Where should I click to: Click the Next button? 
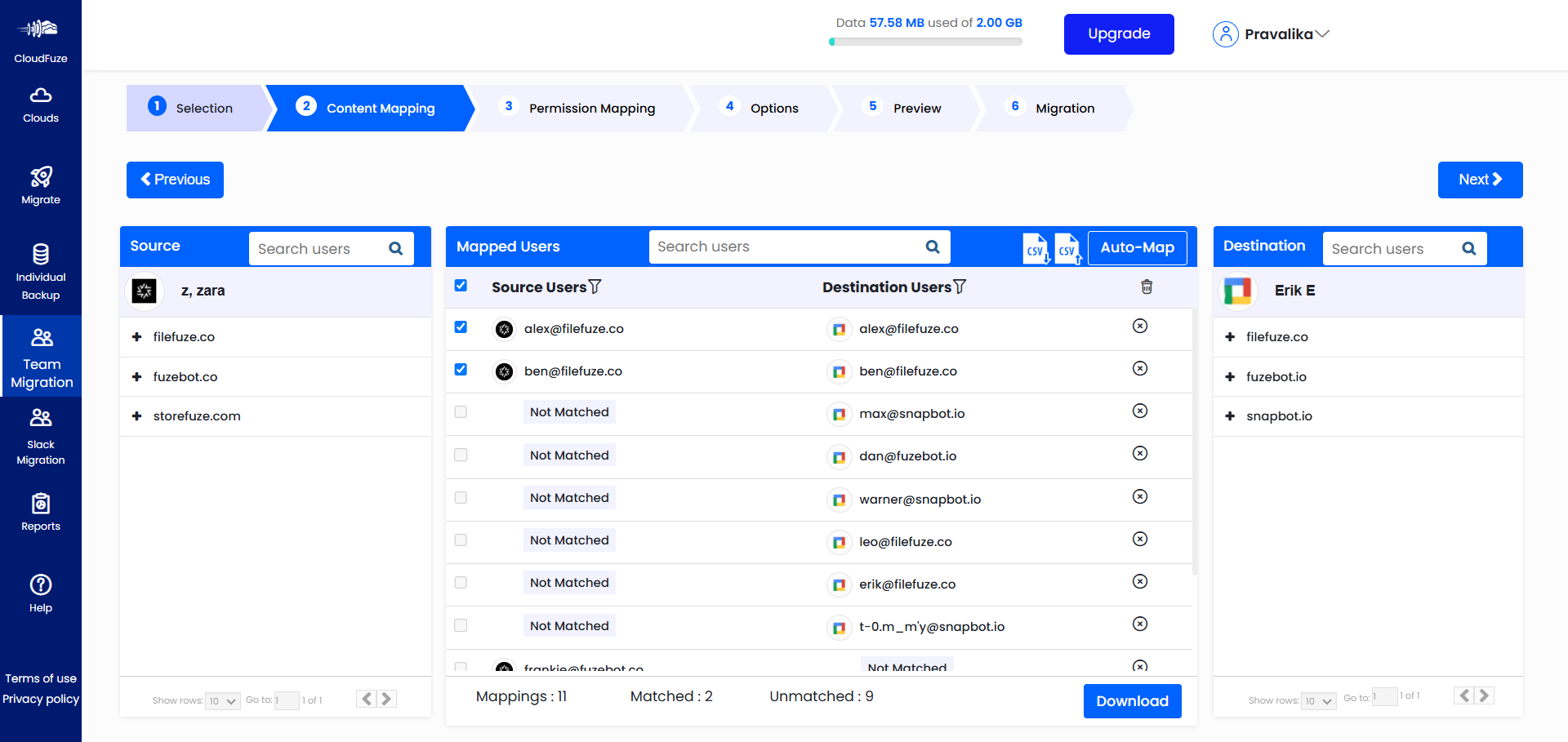click(1480, 180)
